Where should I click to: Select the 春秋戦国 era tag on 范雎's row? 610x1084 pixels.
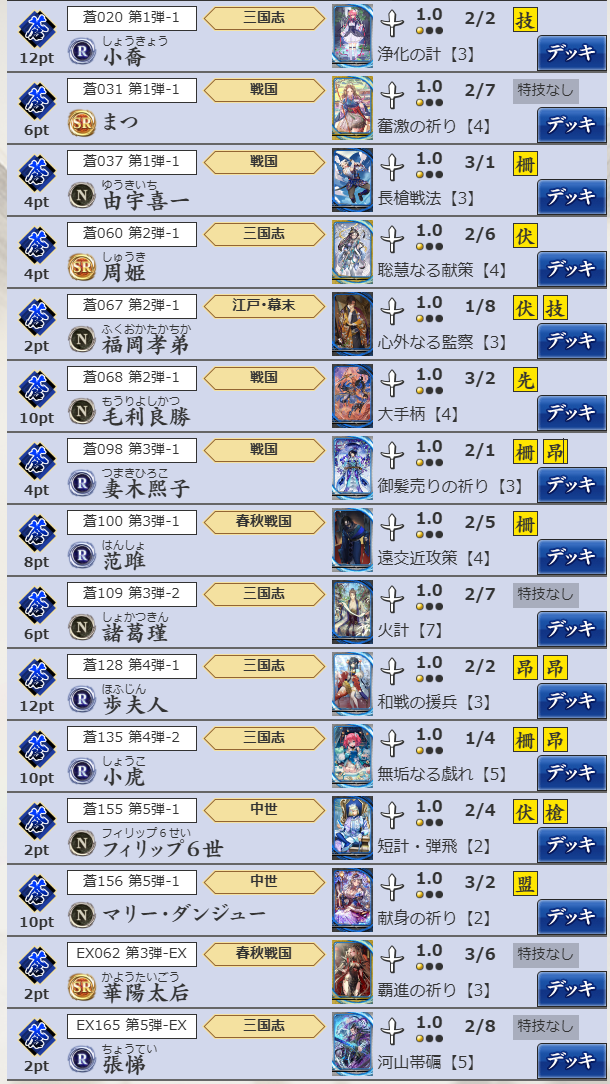[264, 521]
